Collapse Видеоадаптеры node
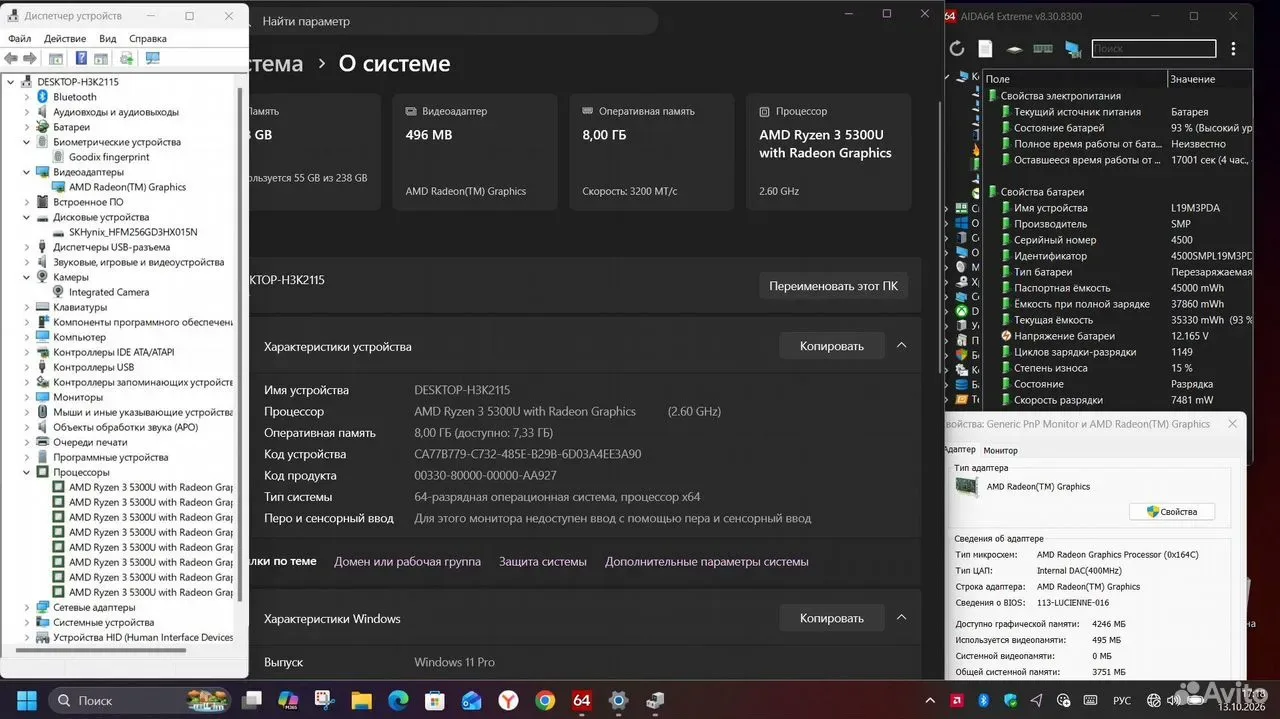 coord(27,172)
